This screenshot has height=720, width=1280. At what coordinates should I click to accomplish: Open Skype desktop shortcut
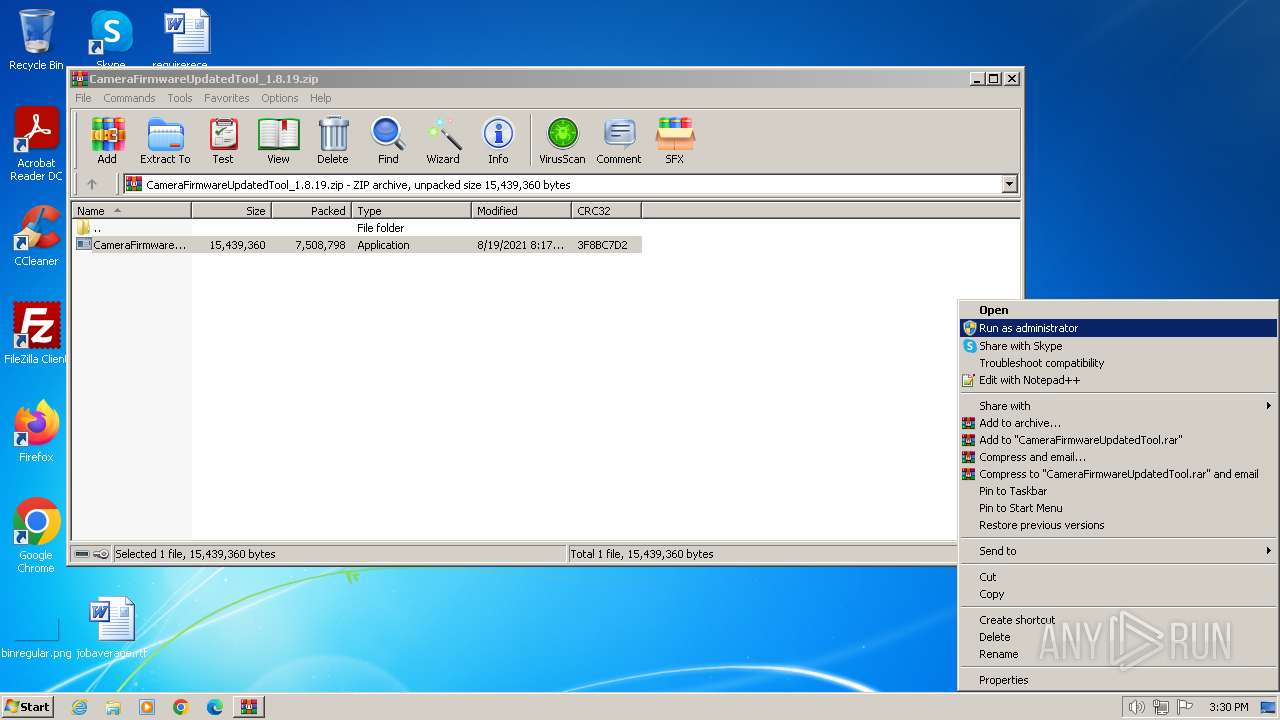(x=110, y=38)
